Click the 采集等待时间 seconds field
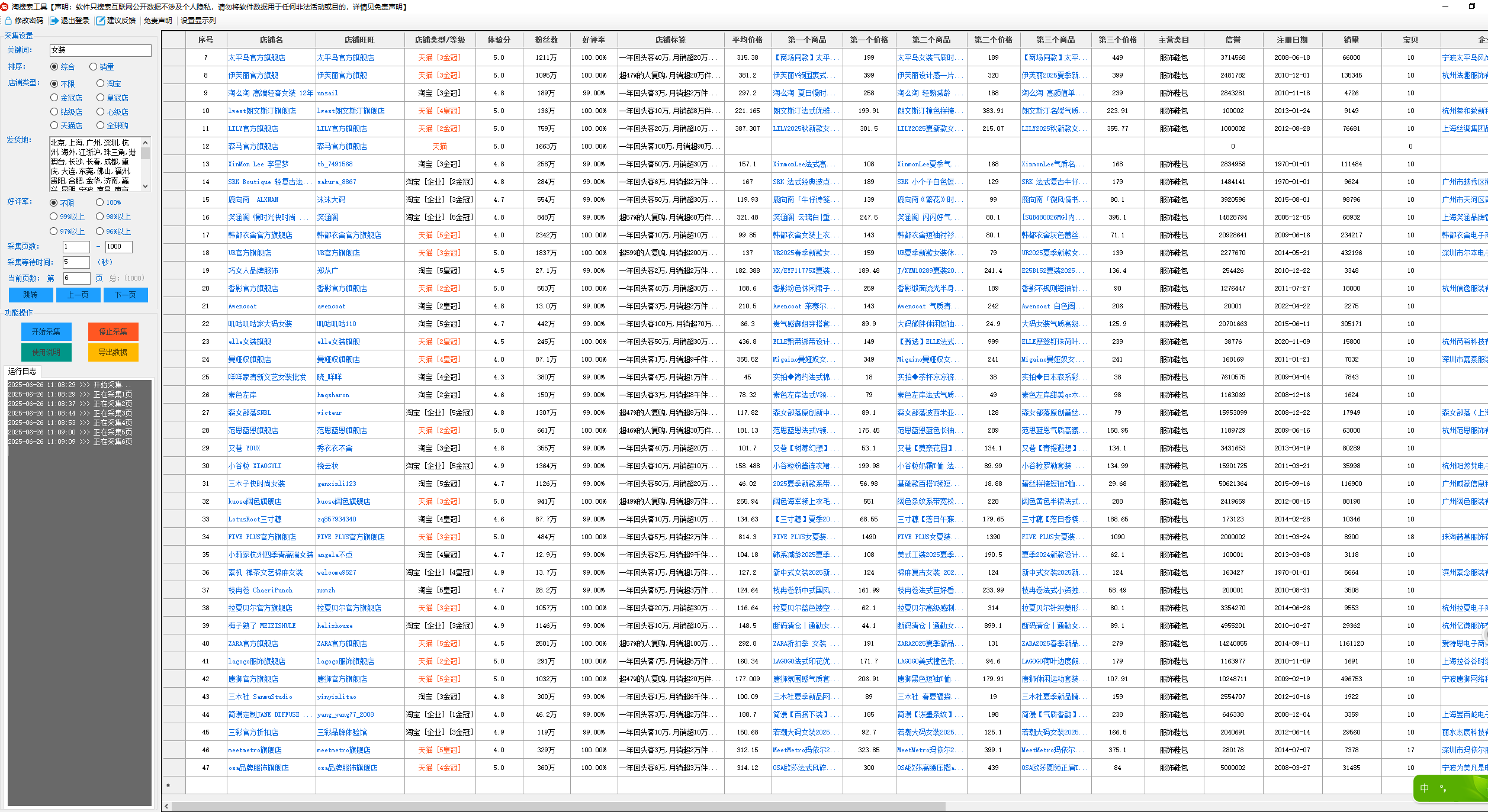Image resolution: width=1488 pixels, height=812 pixels. pos(76,262)
